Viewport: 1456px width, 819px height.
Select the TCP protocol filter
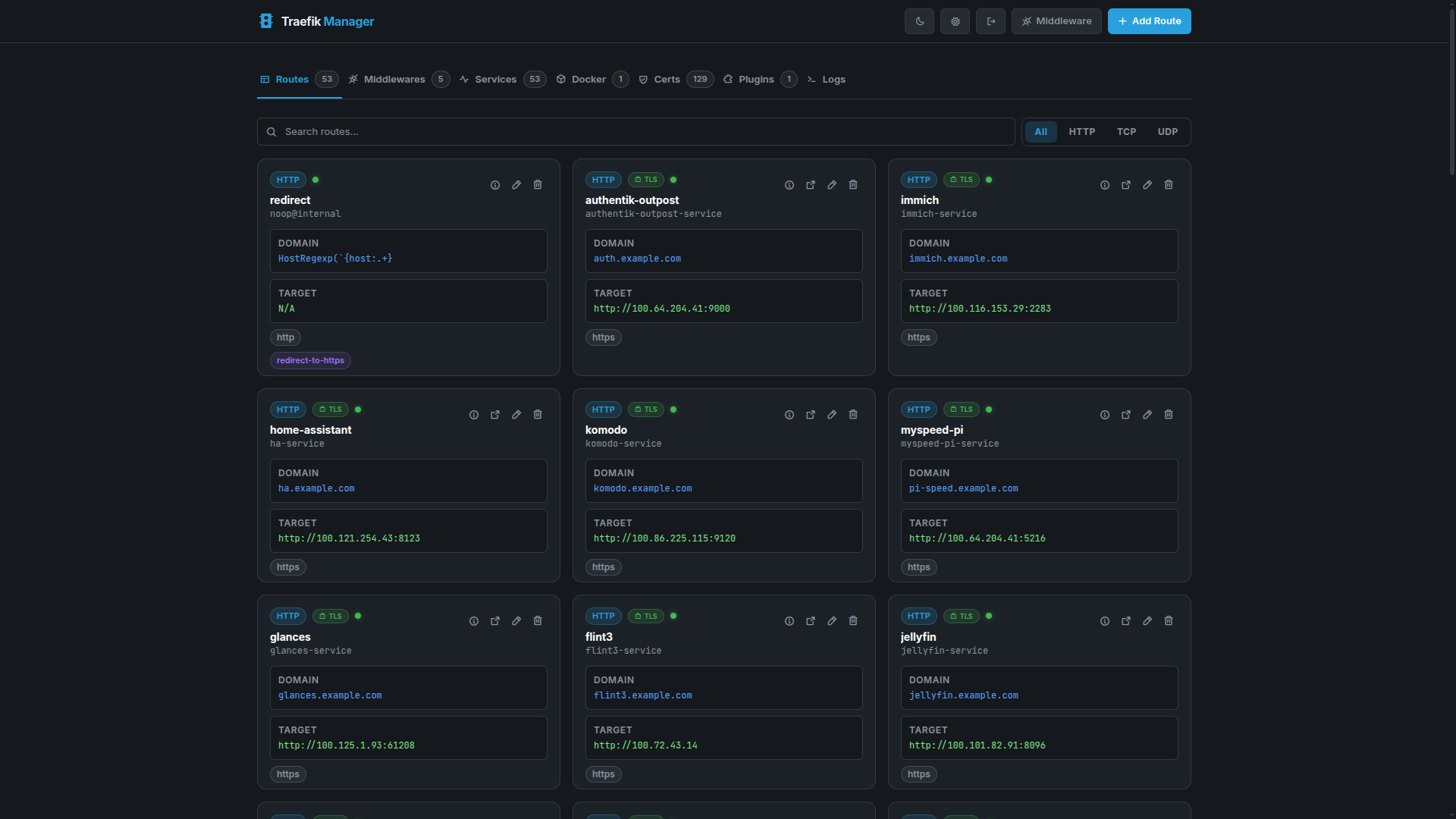(x=1126, y=131)
